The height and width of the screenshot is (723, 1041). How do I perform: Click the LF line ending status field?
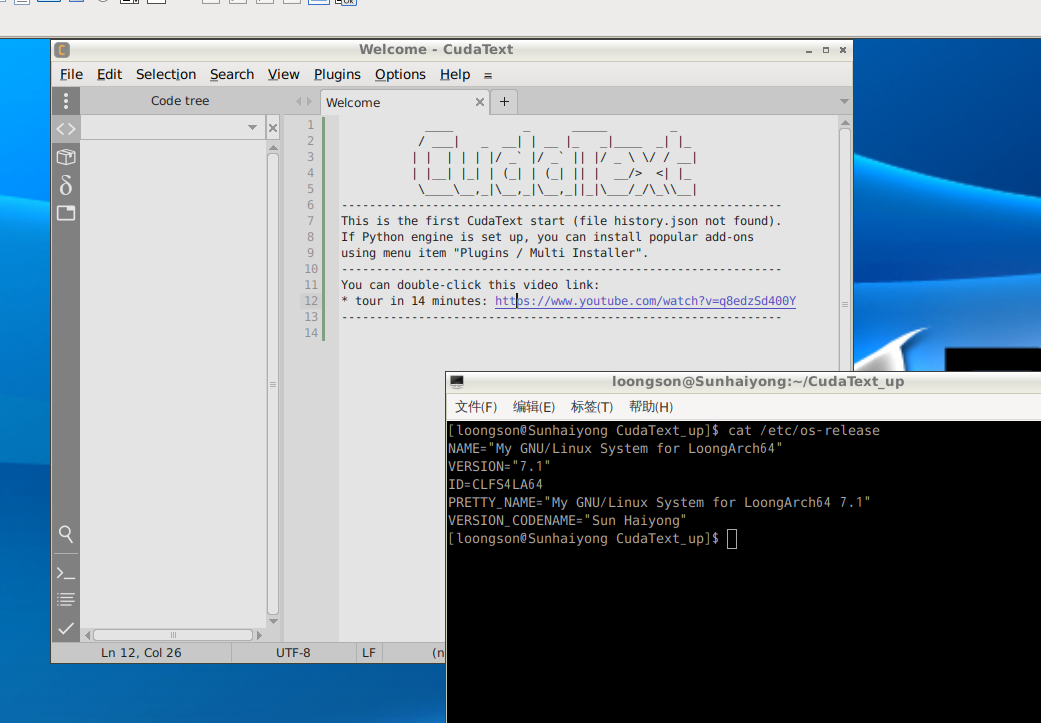click(369, 653)
